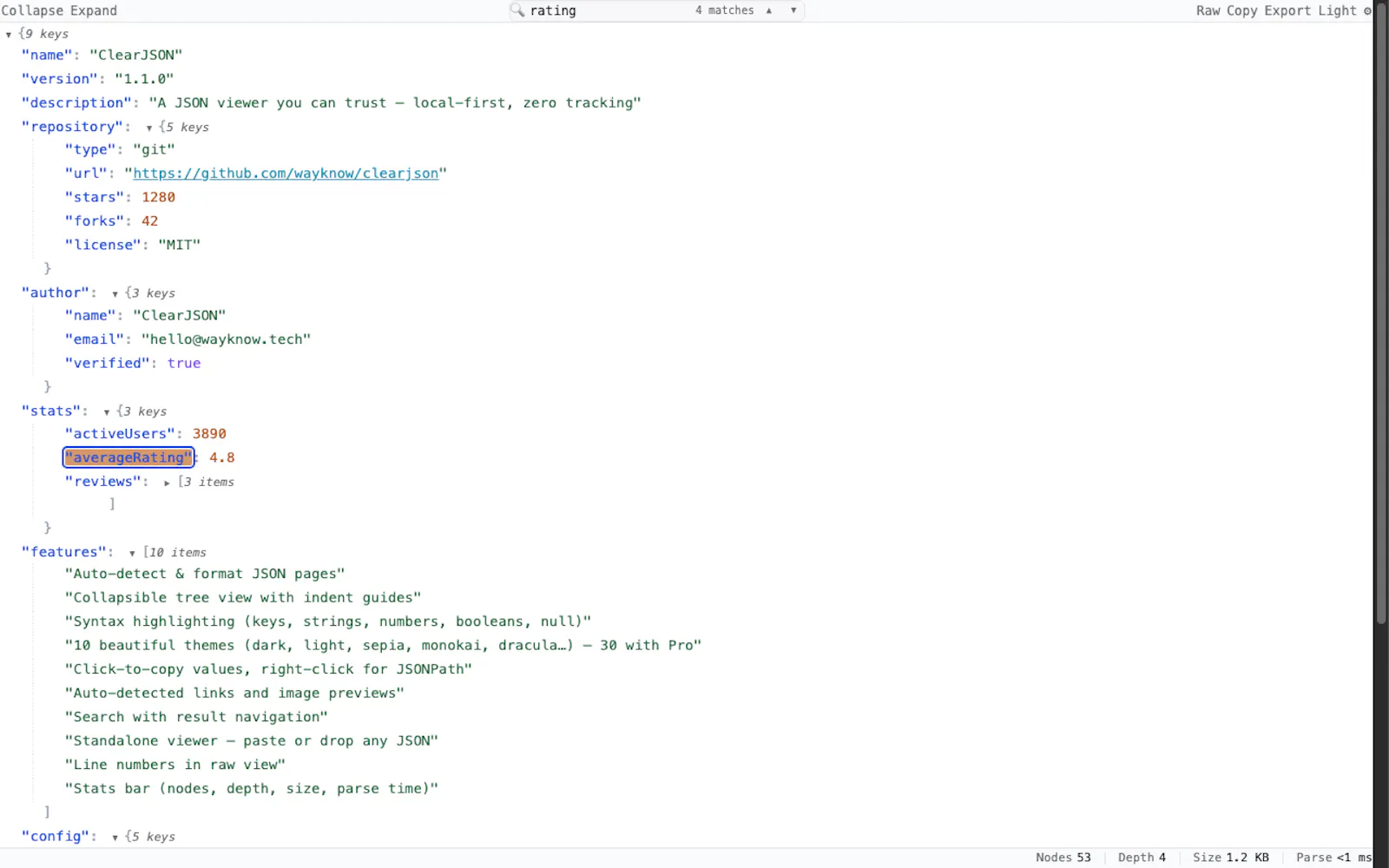
Task: Click the license value "MIT"
Action: pos(180,246)
